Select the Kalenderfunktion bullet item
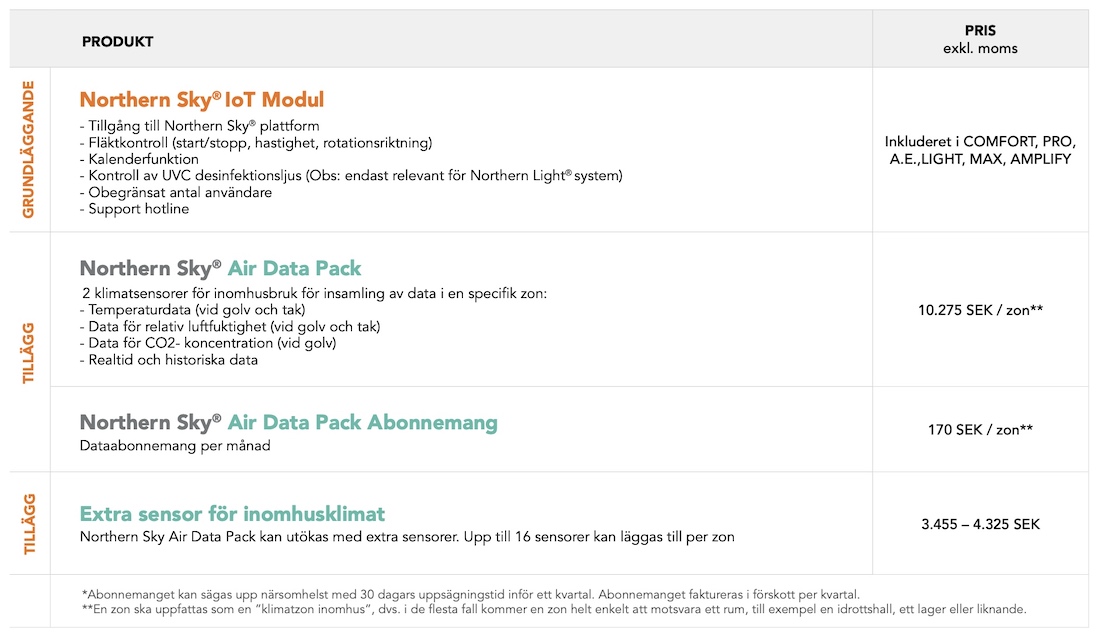Viewport: 1100px width, 636px height. [x=140, y=159]
